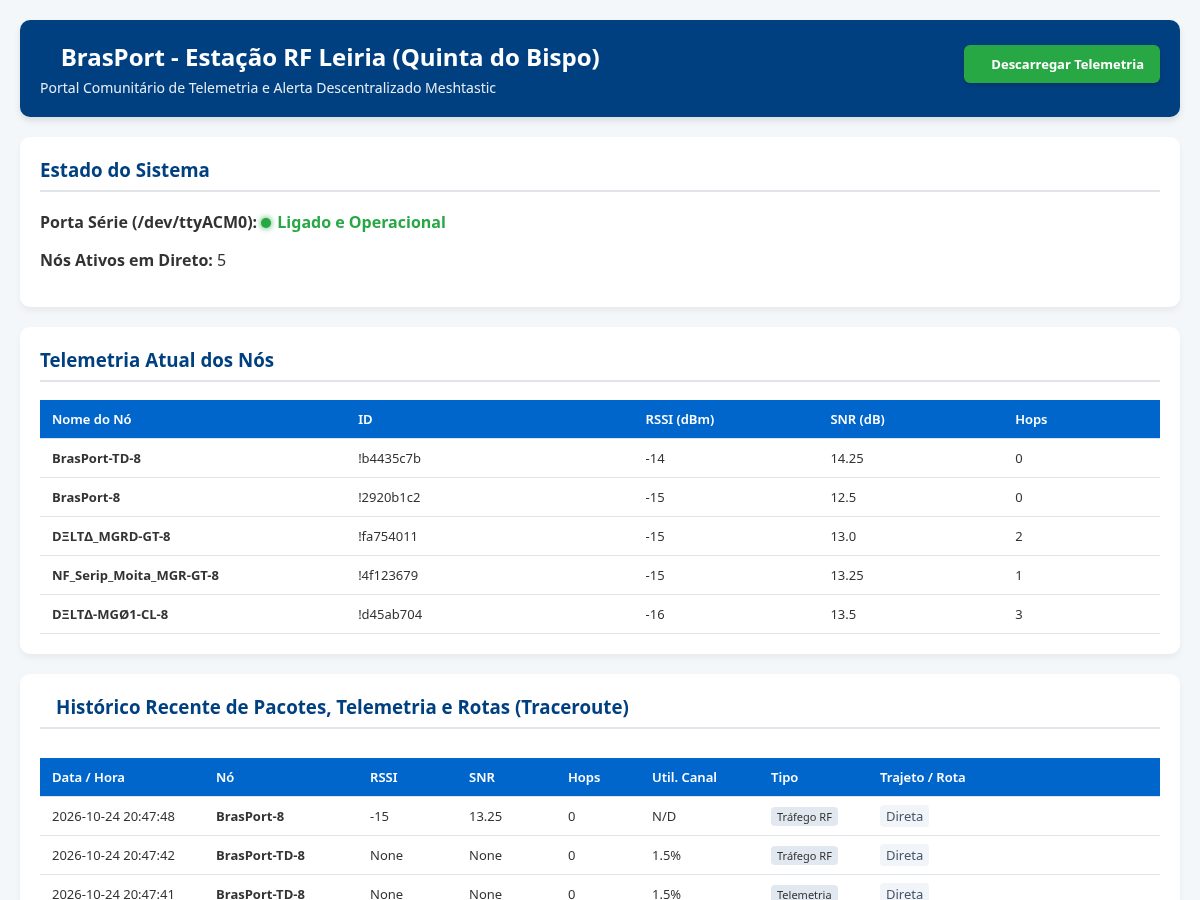Click the 'Hops' header in the node telemetry table
The height and width of the screenshot is (900, 1200).
point(1031,419)
